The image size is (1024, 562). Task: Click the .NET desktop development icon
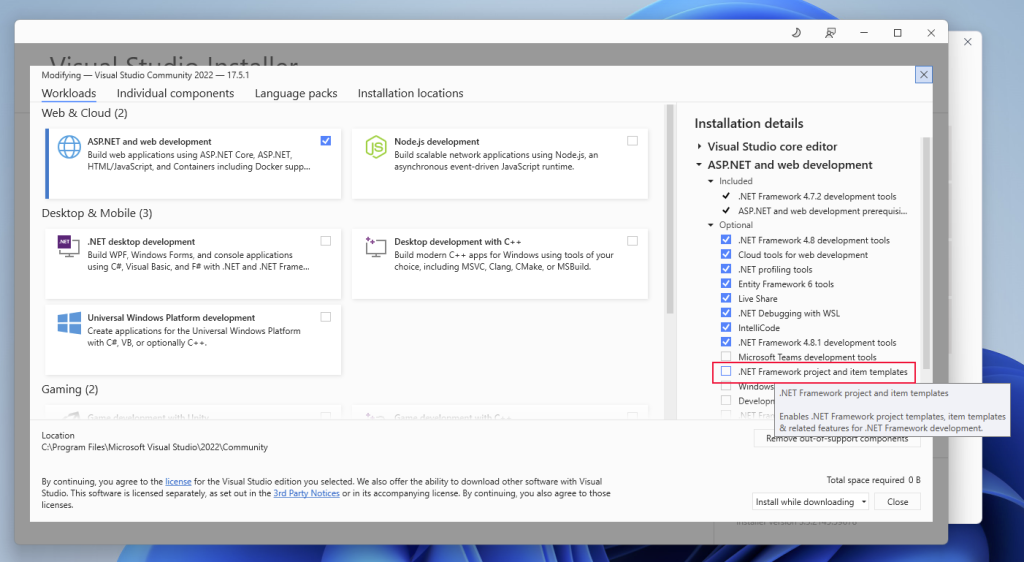coord(68,246)
